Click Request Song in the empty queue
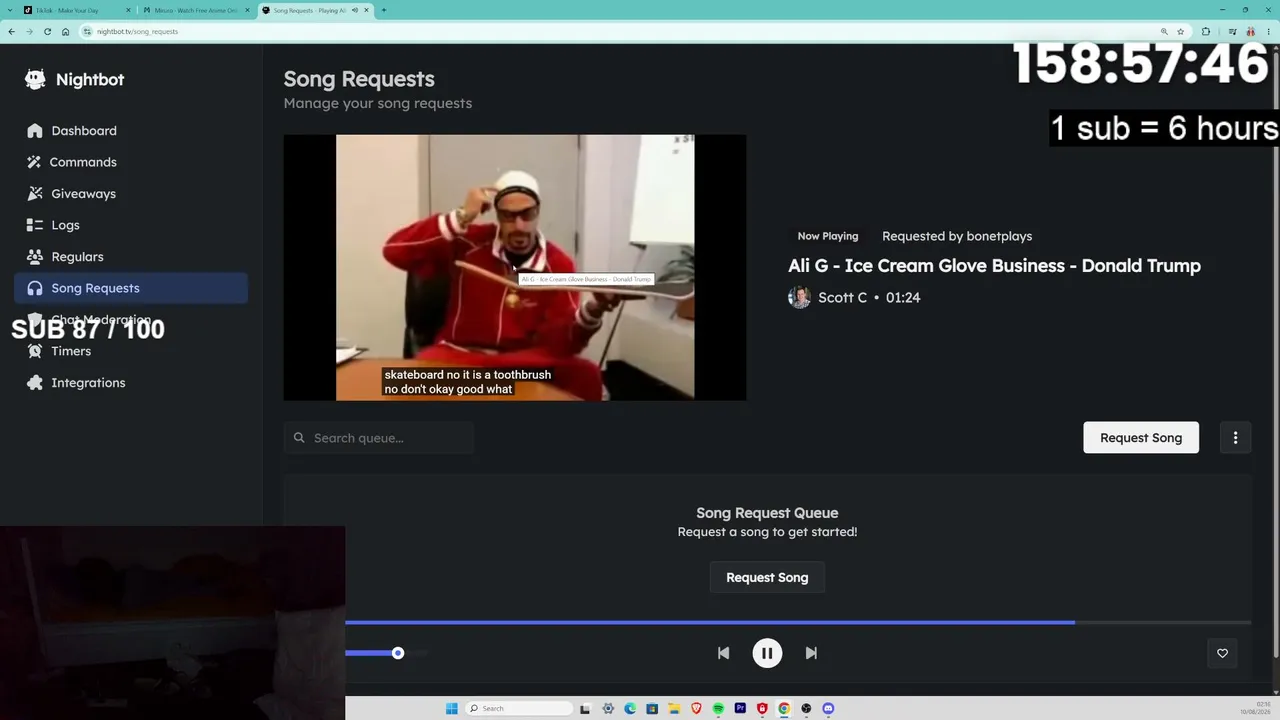Image resolution: width=1280 pixels, height=720 pixels. [767, 578]
